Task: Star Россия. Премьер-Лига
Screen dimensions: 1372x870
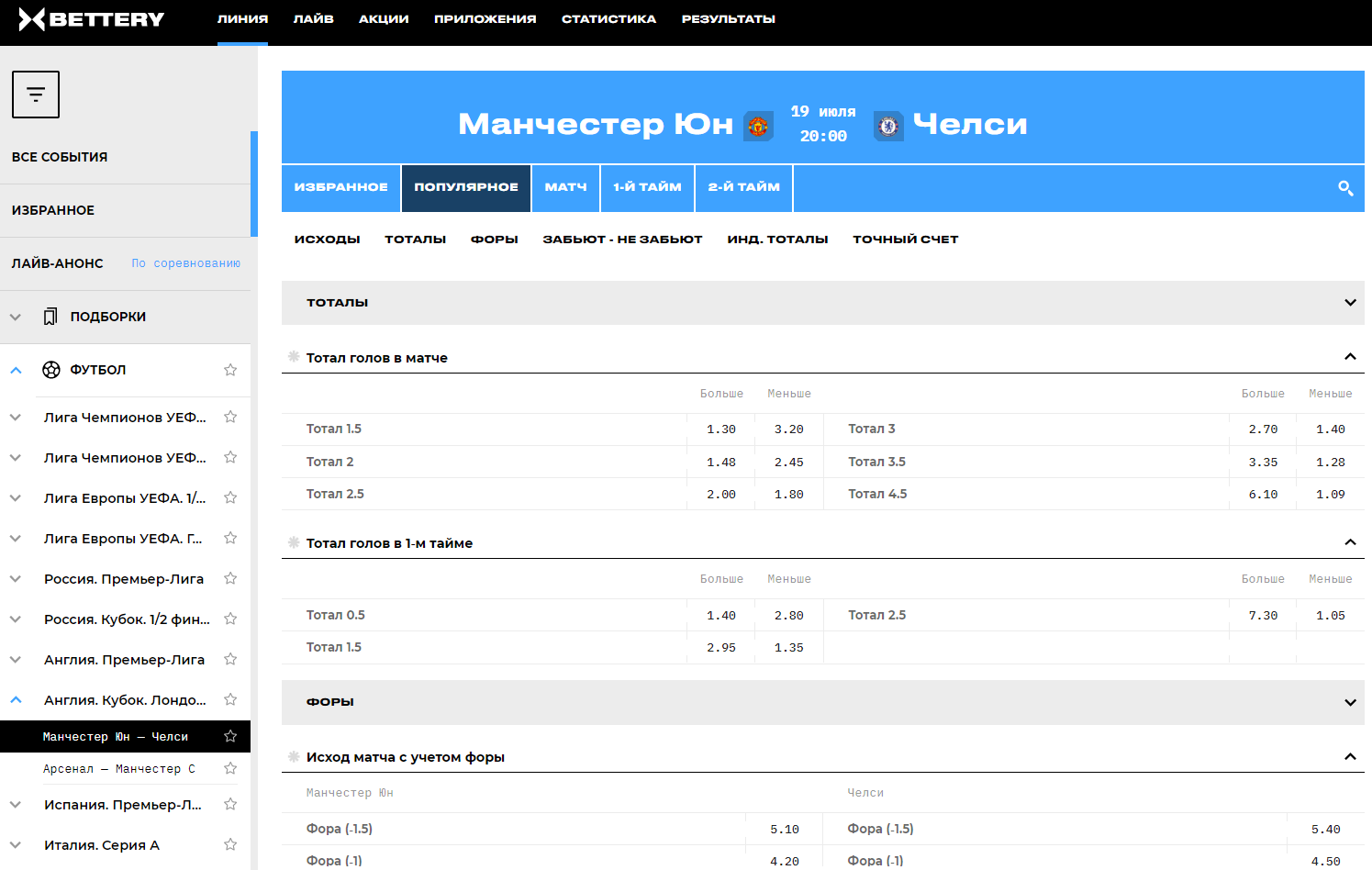Action: [x=230, y=578]
